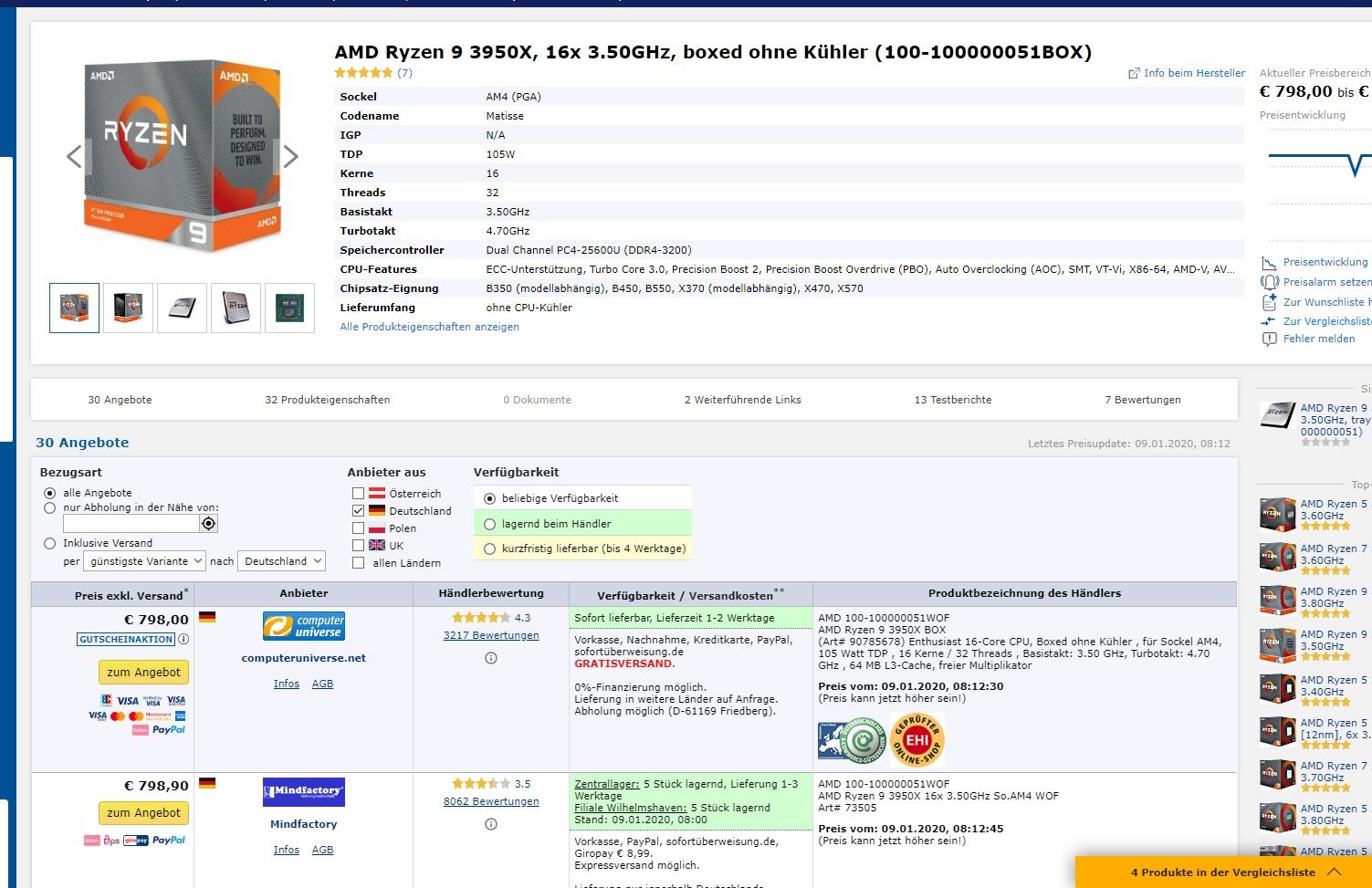Open 3217 Bewertungen link
Screen dimensions: 1372x888
[491, 635]
